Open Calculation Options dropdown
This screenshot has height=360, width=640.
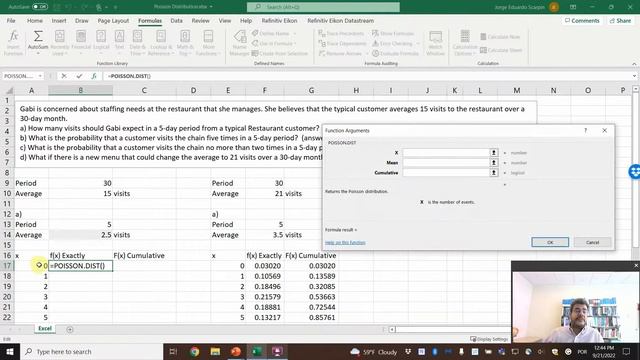(464, 42)
